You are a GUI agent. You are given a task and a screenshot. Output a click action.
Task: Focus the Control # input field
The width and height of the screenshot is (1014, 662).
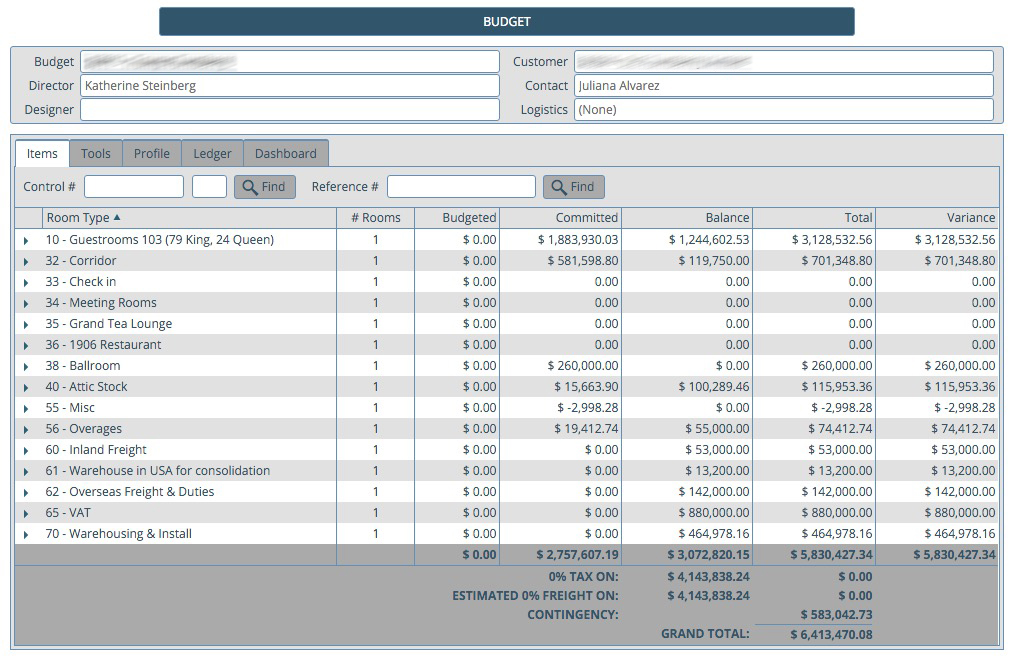click(134, 187)
